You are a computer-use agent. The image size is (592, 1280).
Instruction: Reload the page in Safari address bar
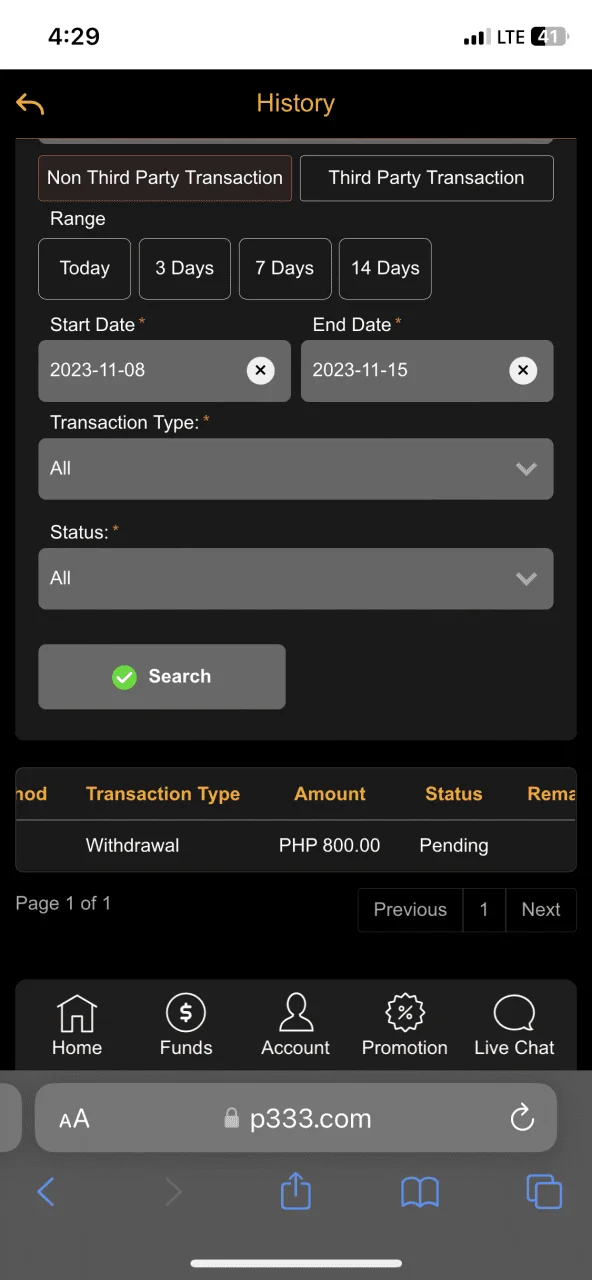pyautogui.click(x=522, y=1118)
